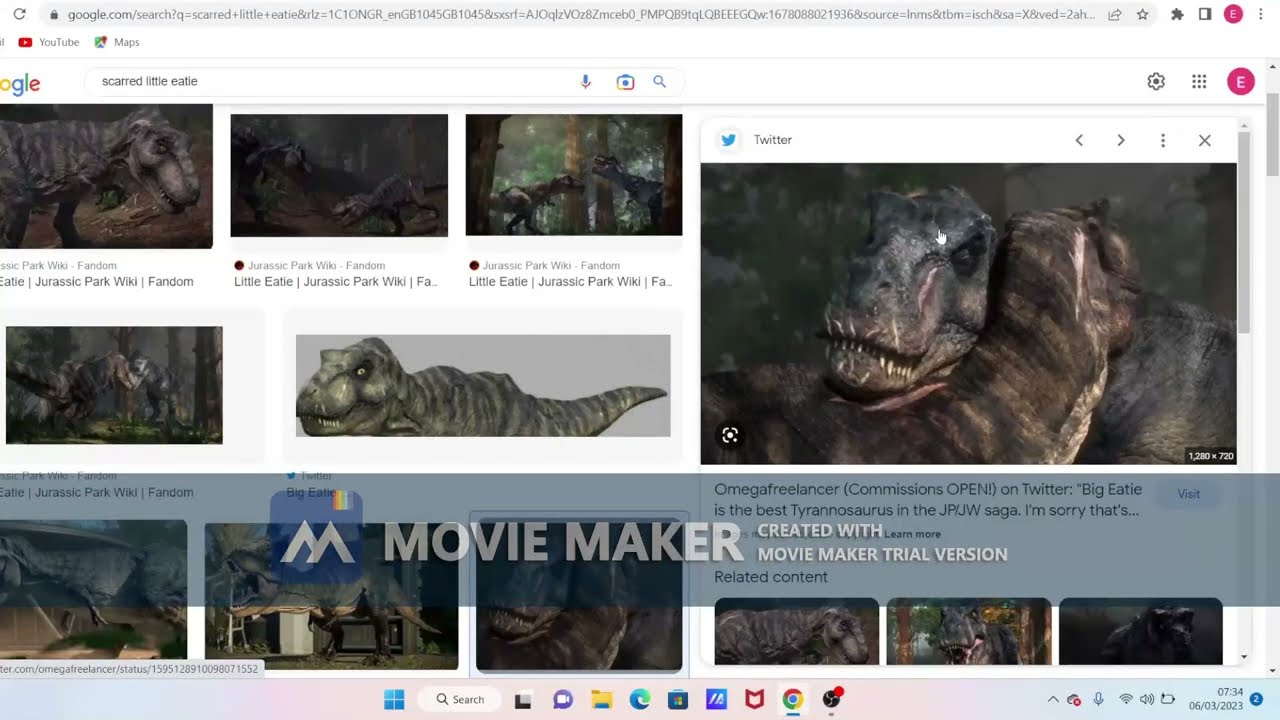This screenshot has width=1280, height=720.
Task: Click the address bar URL
Action: (581, 15)
